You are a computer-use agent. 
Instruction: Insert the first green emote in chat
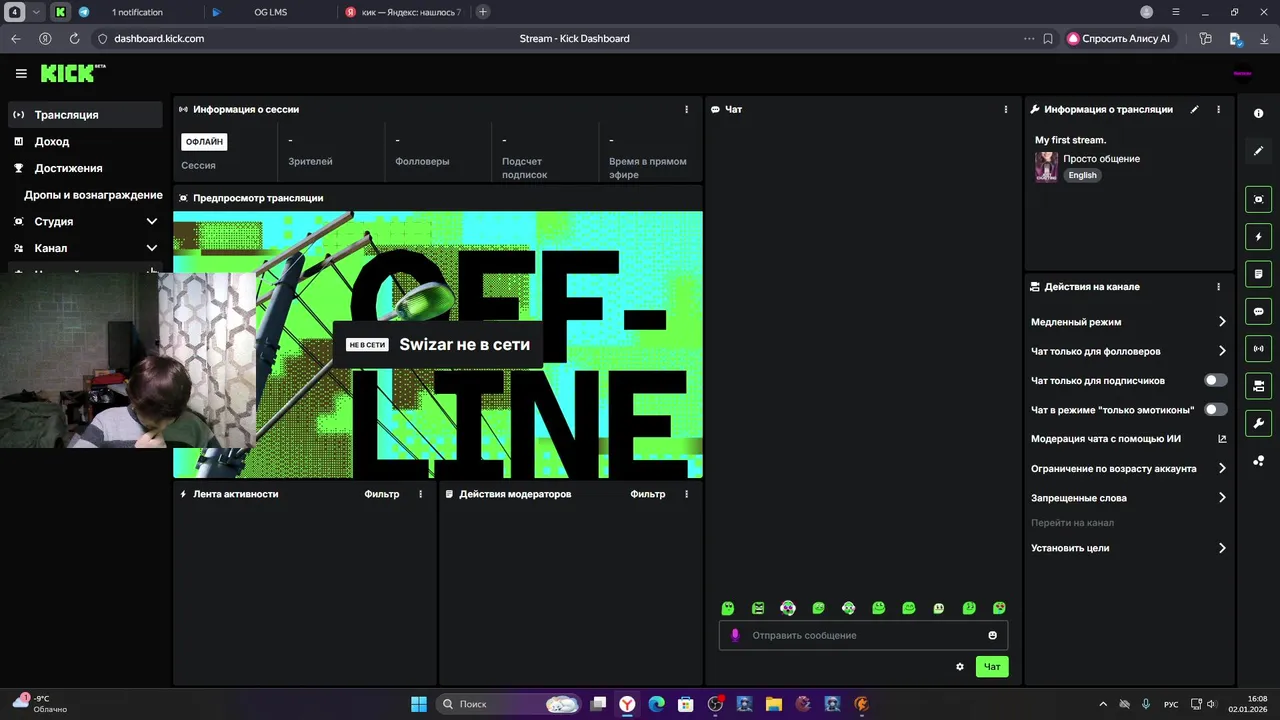[x=728, y=608]
